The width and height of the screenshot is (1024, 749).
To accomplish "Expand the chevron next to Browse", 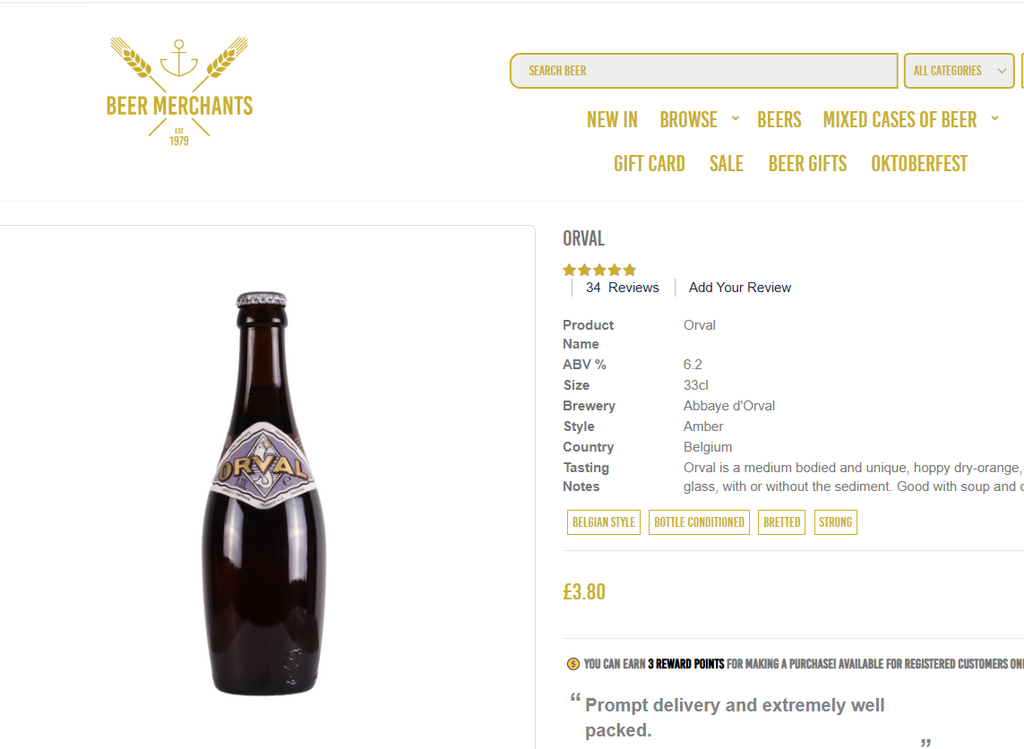I will (x=735, y=119).
